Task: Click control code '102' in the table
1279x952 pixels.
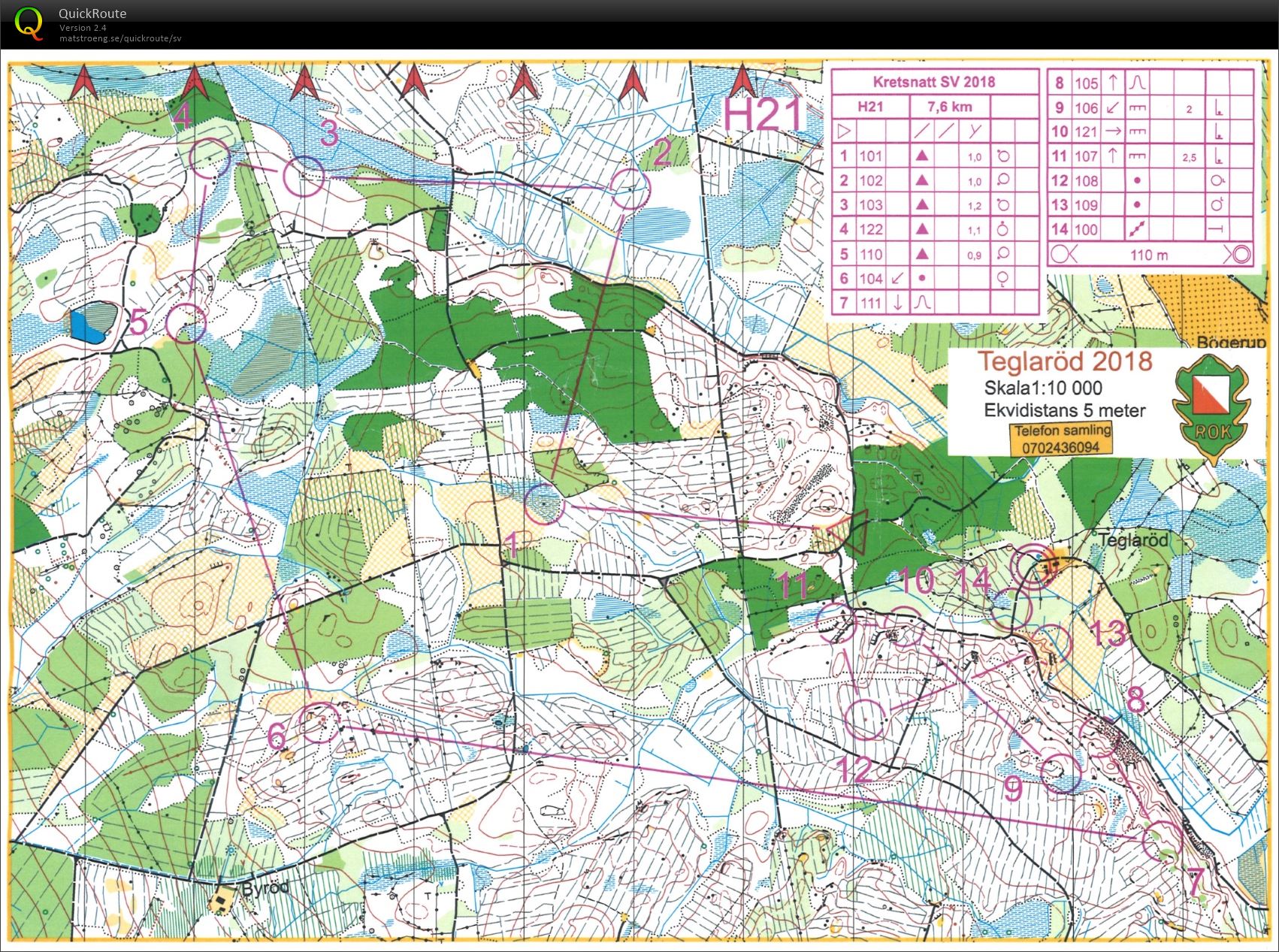Action: coord(870,180)
